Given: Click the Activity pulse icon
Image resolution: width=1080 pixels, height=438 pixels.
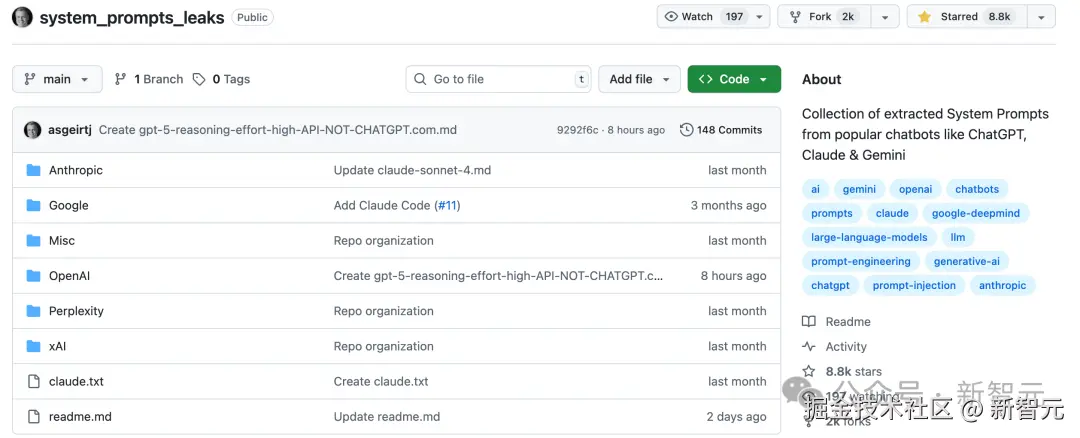Looking at the screenshot, I should [x=809, y=347].
